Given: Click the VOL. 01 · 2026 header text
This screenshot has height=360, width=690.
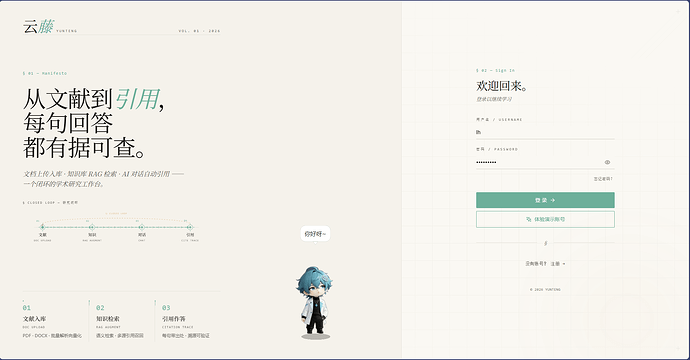Looking at the screenshot, I should 199,31.
